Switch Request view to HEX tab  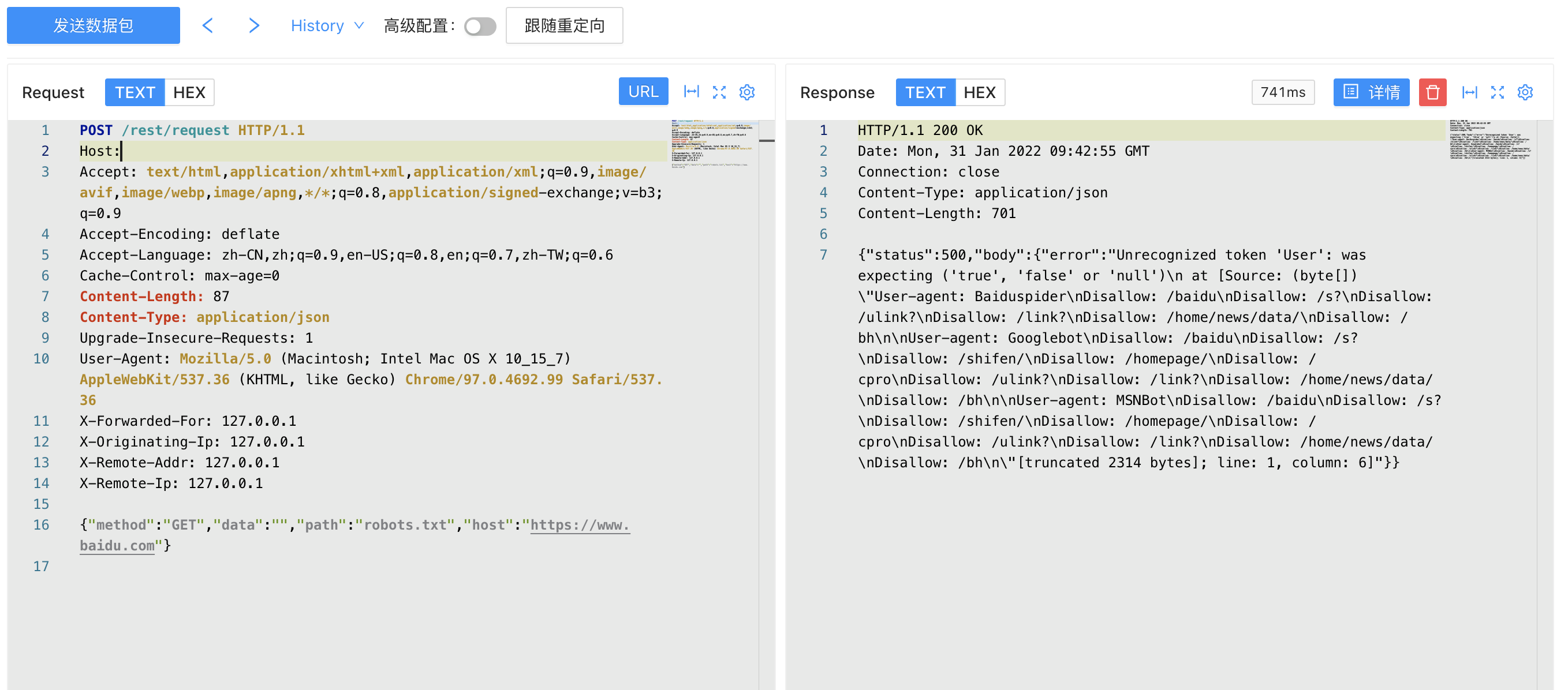pyautogui.click(x=189, y=92)
